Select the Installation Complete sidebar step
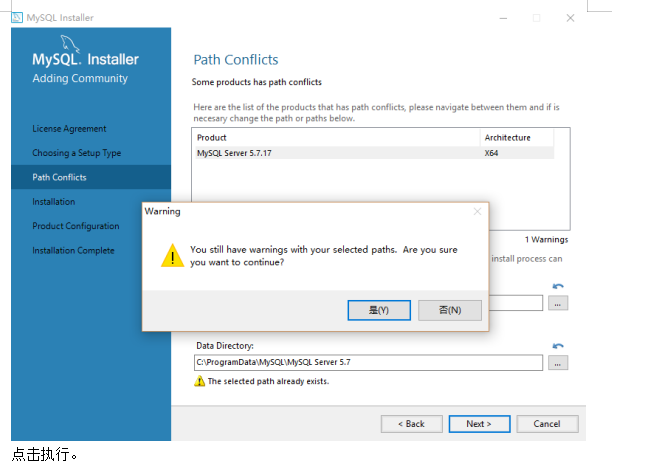Viewport: 661px width, 465px height. 73,250
